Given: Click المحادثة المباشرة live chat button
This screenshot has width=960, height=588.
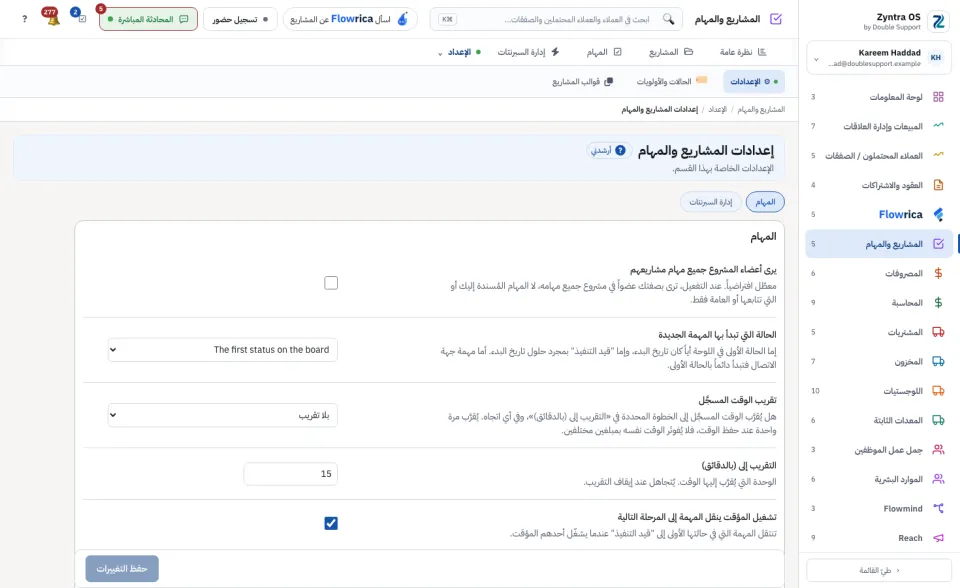Looking at the screenshot, I should tap(148, 19).
